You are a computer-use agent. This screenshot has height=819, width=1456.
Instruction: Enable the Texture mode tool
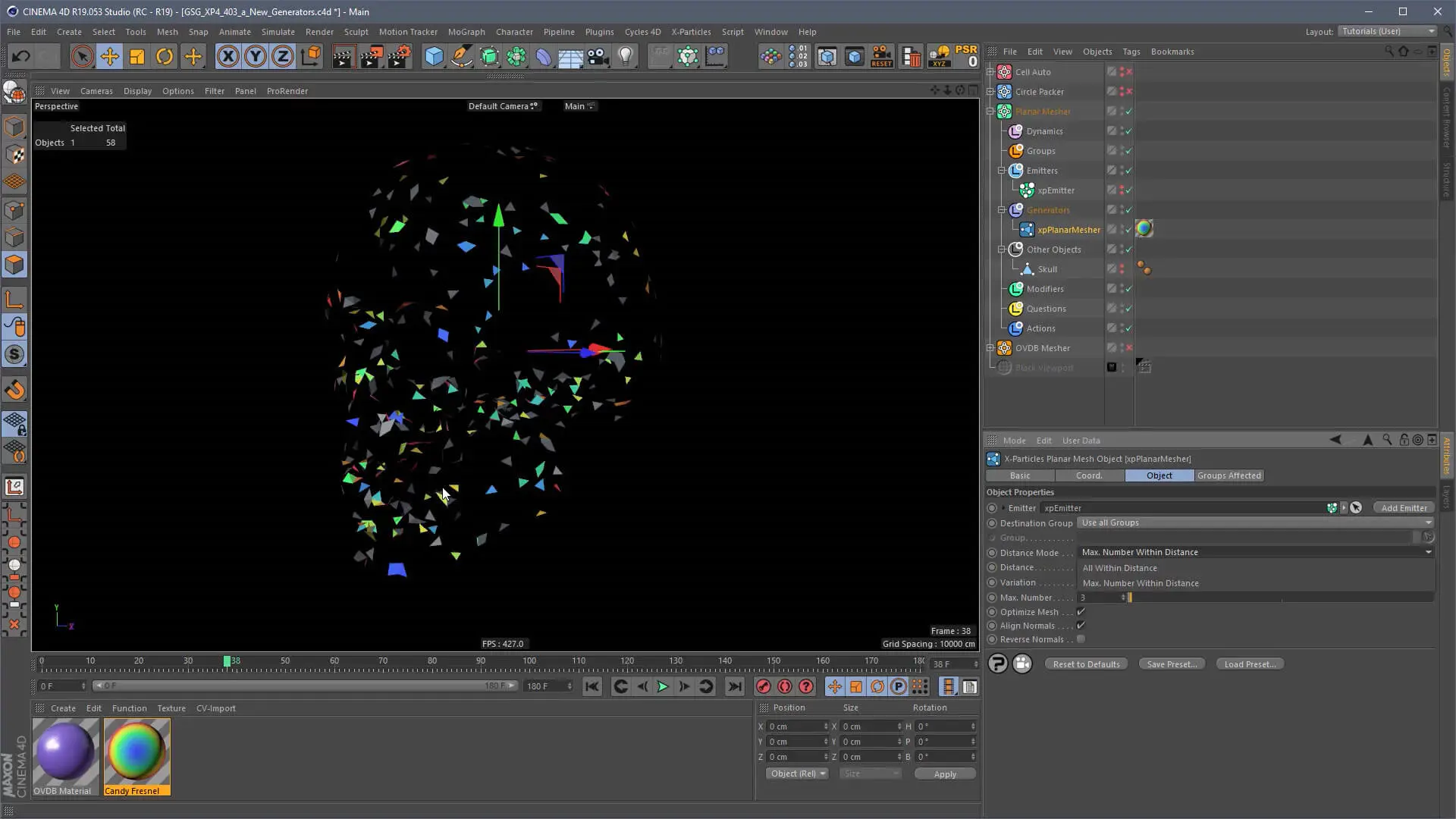(x=14, y=155)
